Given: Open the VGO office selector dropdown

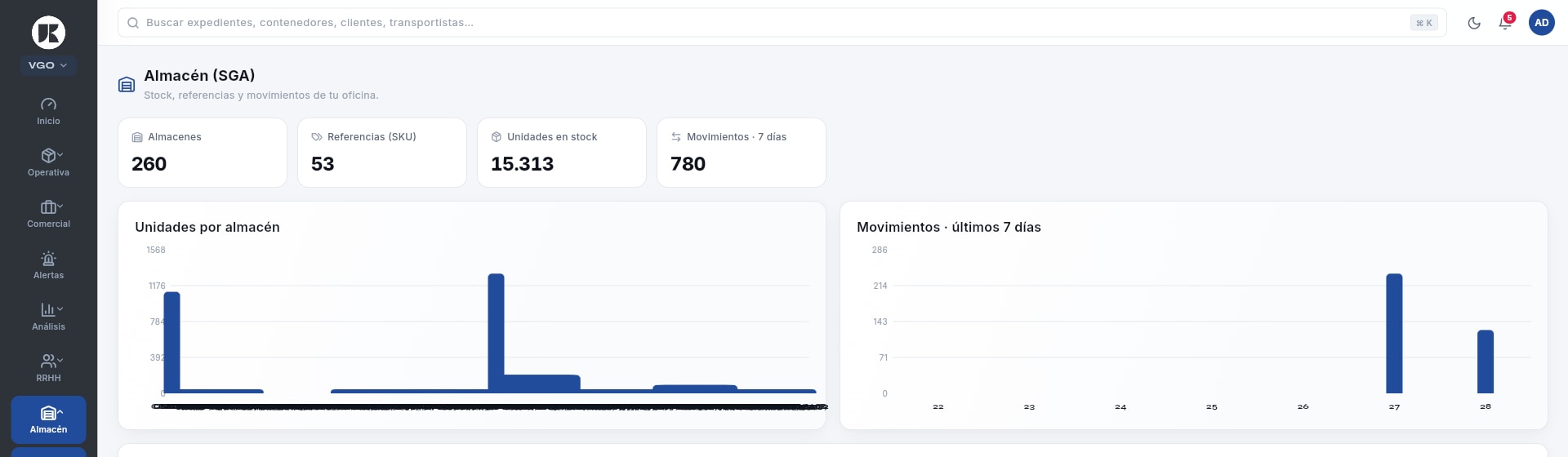Looking at the screenshot, I should coord(48,65).
